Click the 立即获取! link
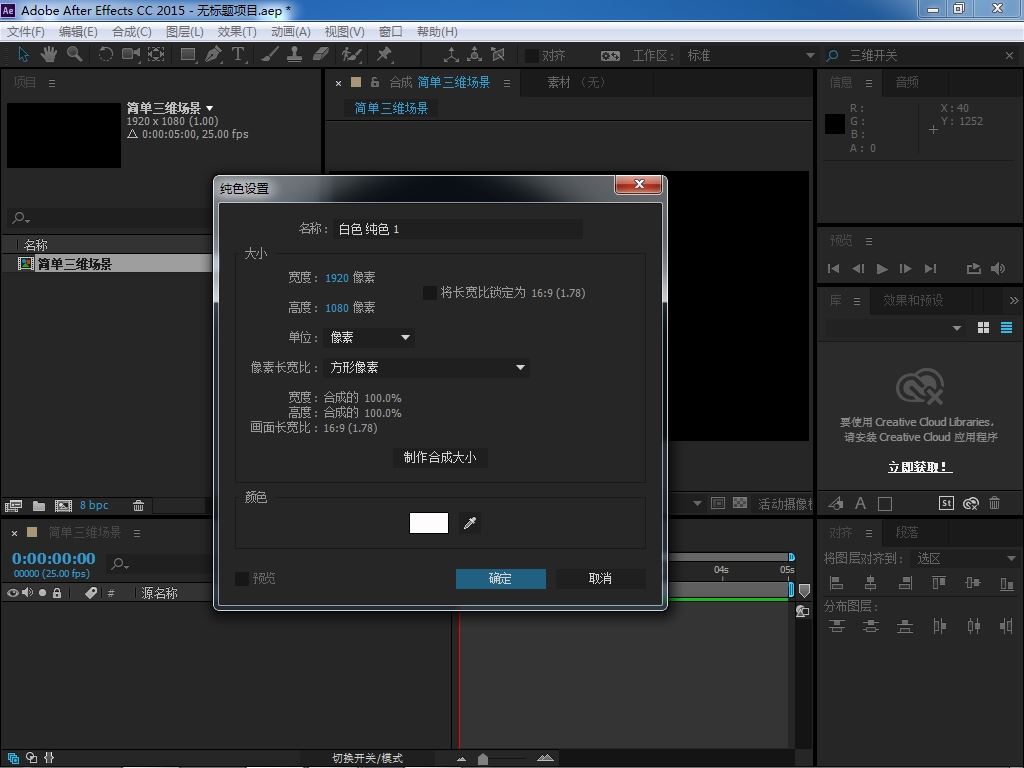 tap(920, 467)
